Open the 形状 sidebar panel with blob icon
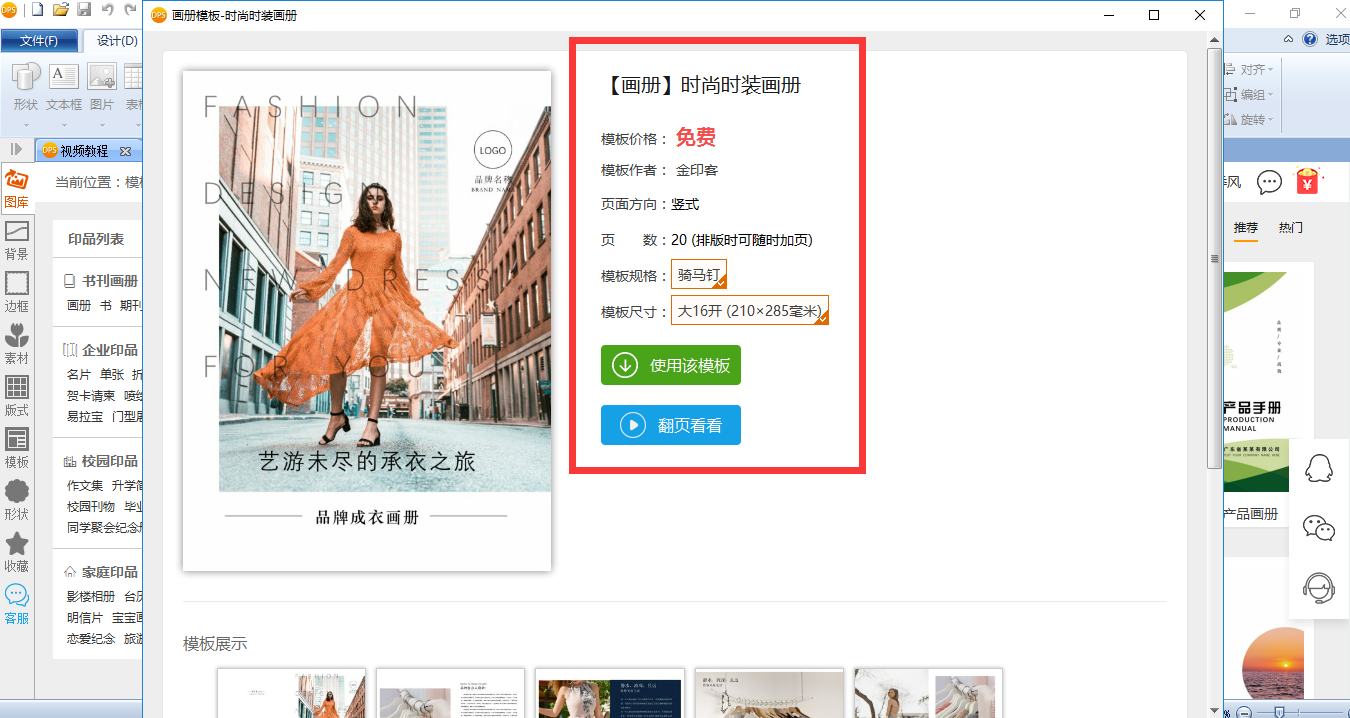This screenshot has width=1350, height=718. point(17,501)
